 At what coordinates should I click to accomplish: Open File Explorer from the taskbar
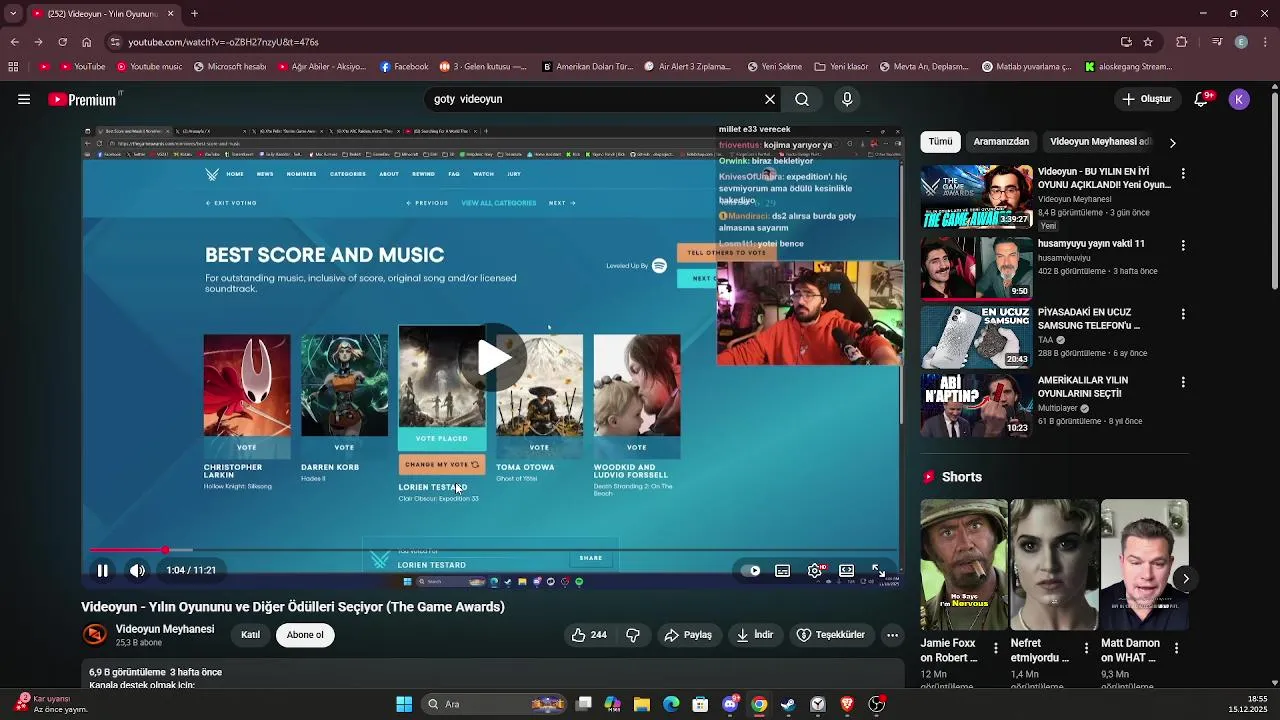pos(642,704)
